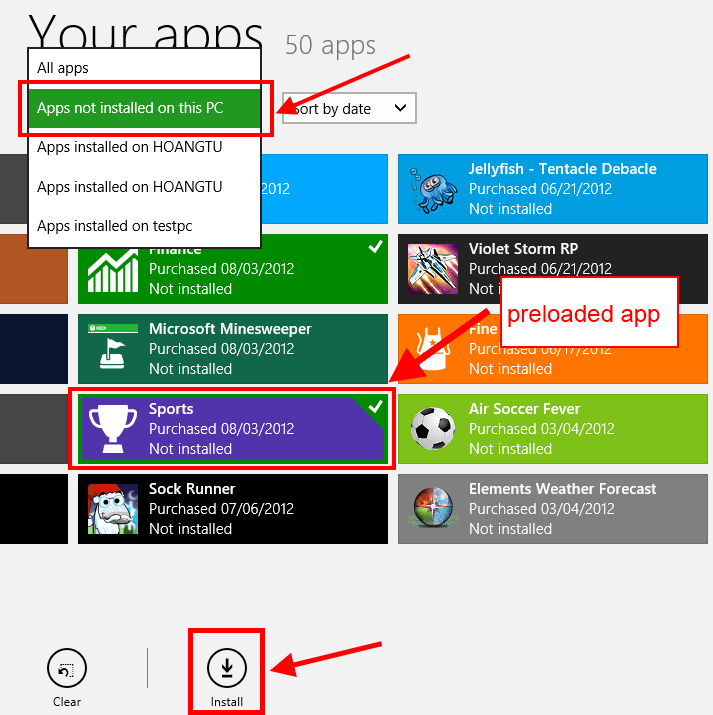The height and width of the screenshot is (715, 713).
Task: Click Not installed under Elements Weather Forecast
Action: (x=511, y=529)
